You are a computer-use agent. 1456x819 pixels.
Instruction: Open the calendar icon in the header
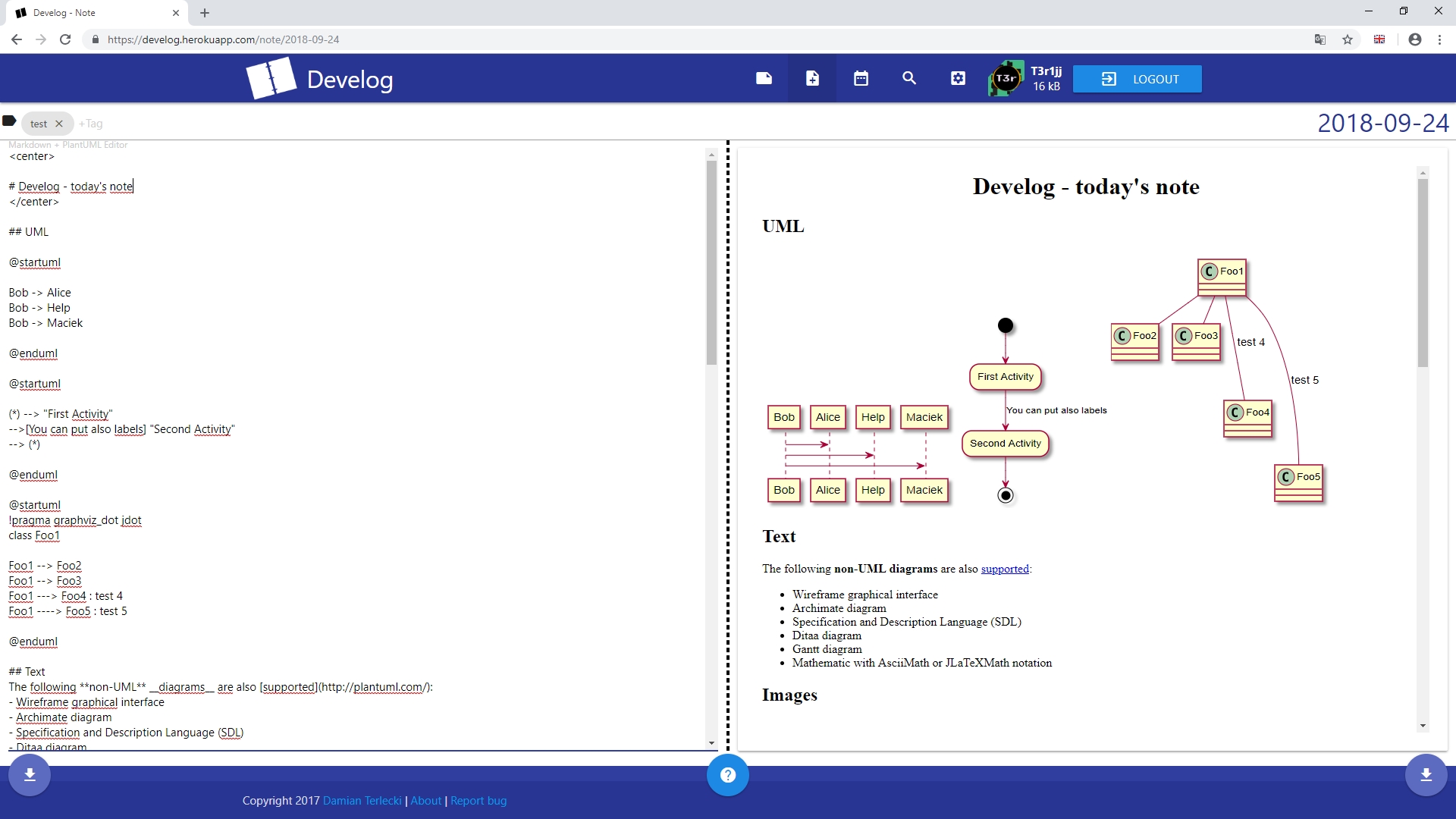[861, 78]
